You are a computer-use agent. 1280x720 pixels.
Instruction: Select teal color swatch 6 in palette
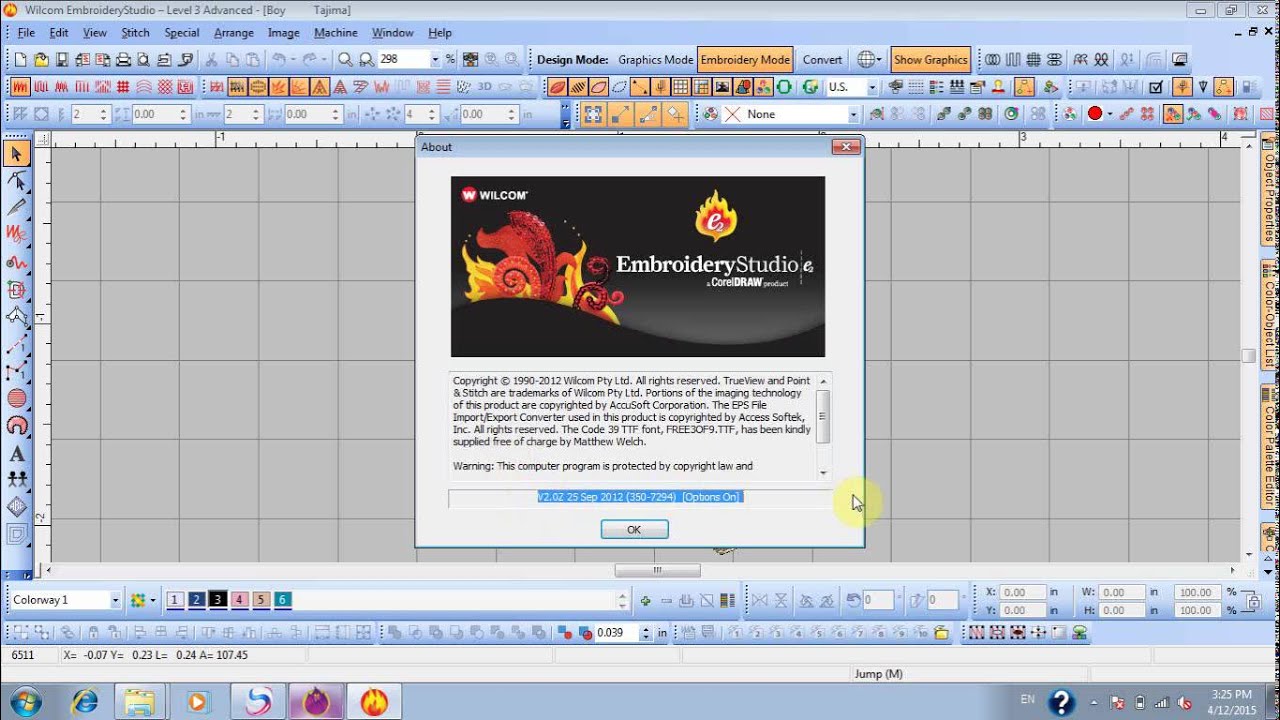click(283, 600)
